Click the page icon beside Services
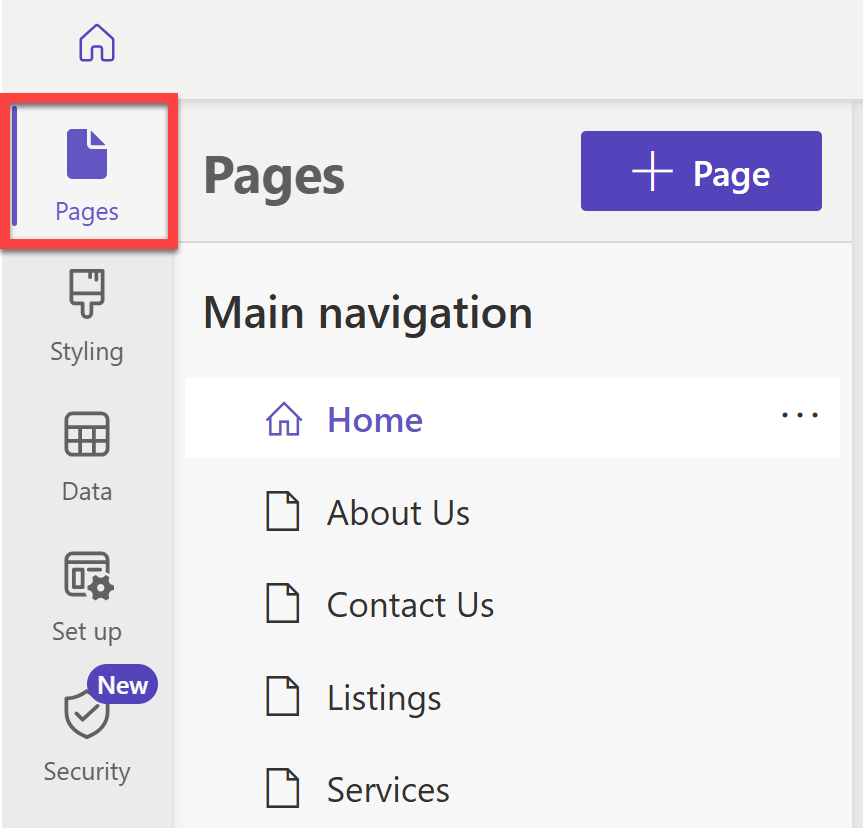The width and height of the screenshot is (863, 828). 284,788
